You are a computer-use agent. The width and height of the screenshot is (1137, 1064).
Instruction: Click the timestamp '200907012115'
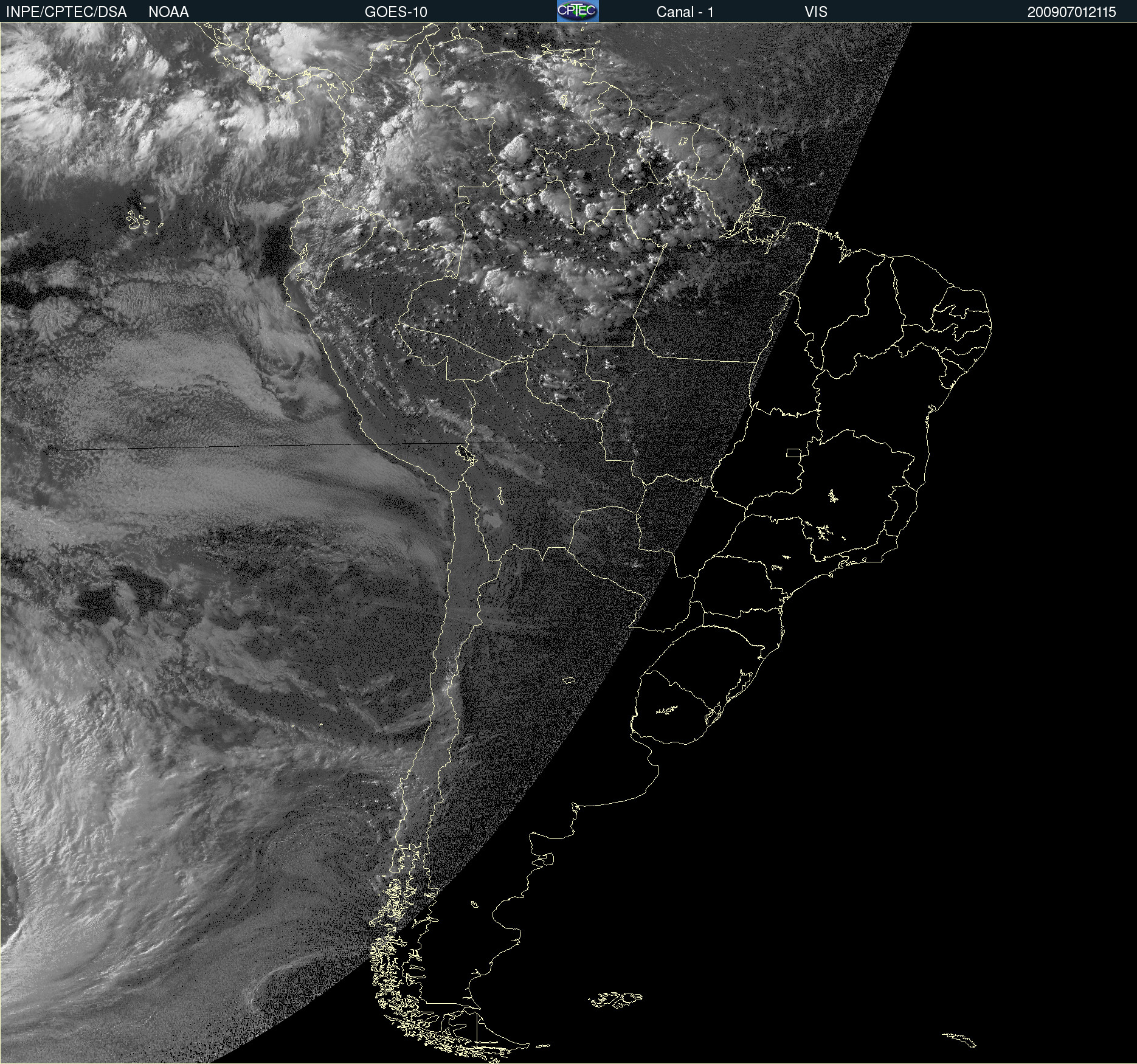1071,12
